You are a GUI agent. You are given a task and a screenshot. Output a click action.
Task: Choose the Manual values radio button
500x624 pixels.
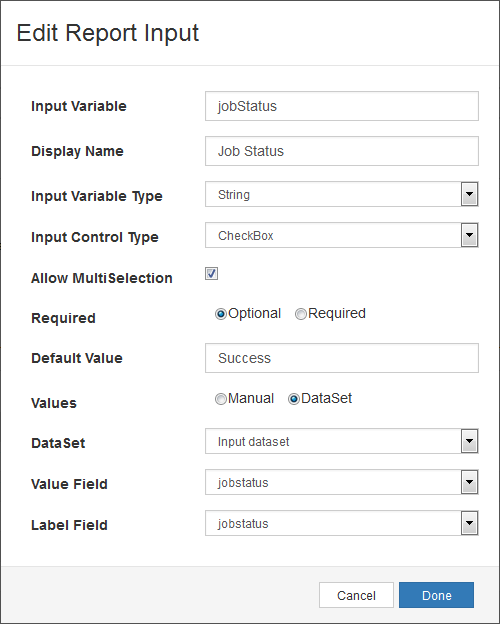pyautogui.click(x=221, y=399)
